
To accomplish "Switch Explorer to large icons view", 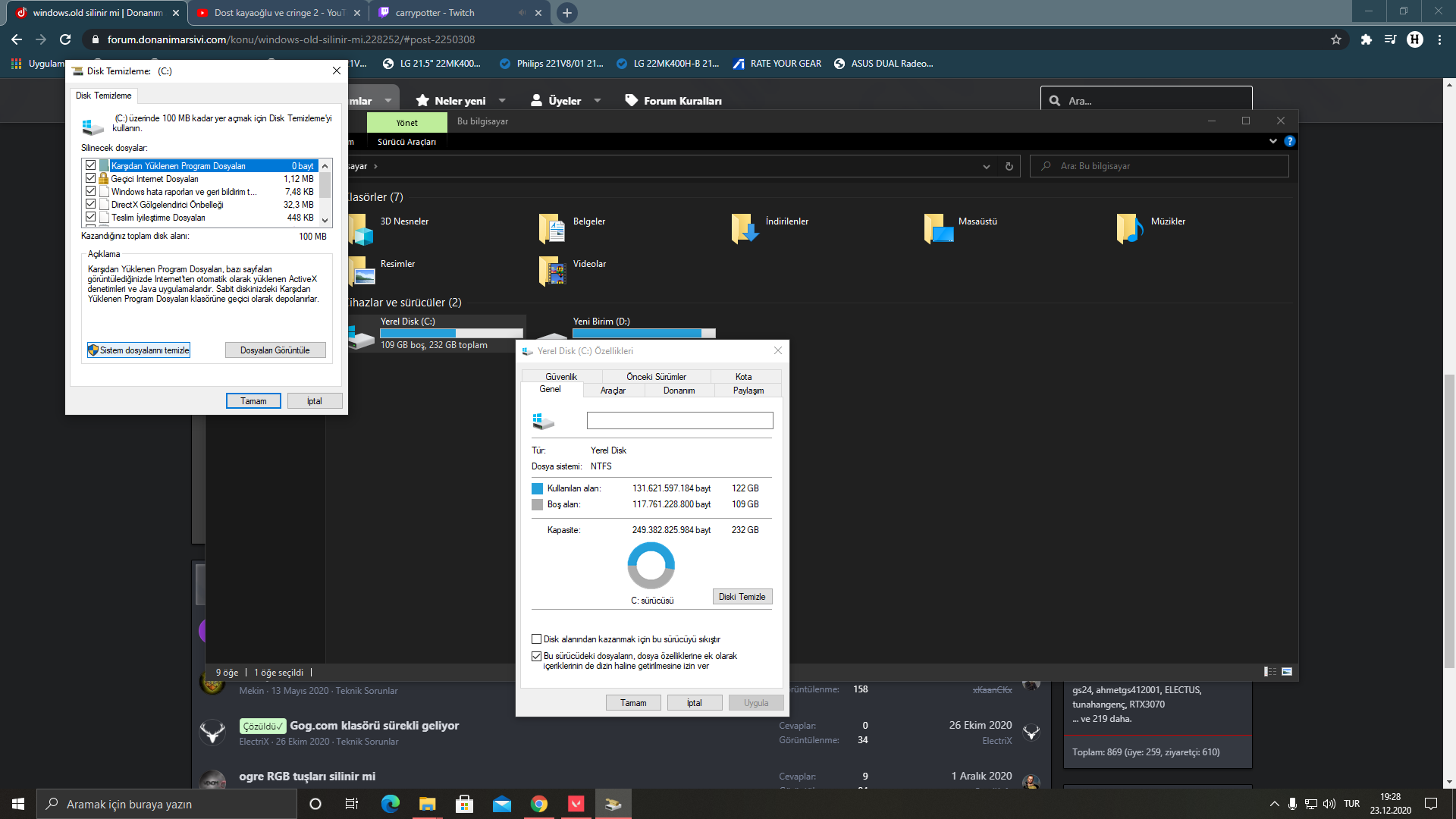I will [1287, 672].
